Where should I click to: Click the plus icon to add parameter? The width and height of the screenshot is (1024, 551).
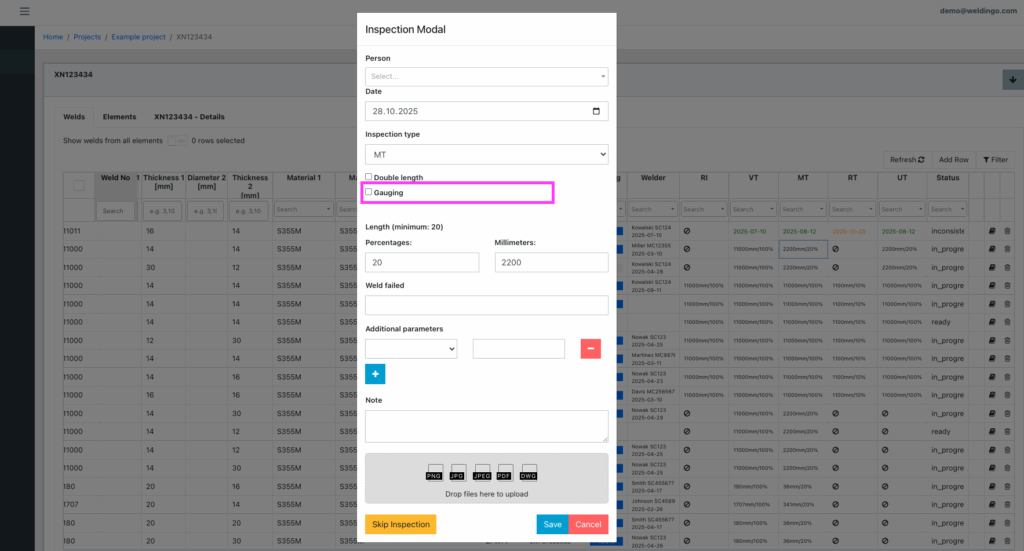point(375,374)
